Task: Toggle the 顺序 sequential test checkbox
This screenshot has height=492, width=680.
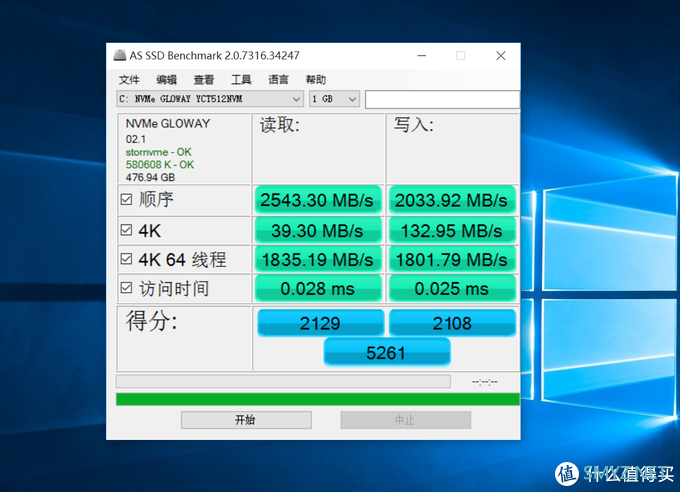Action: [126, 200]
